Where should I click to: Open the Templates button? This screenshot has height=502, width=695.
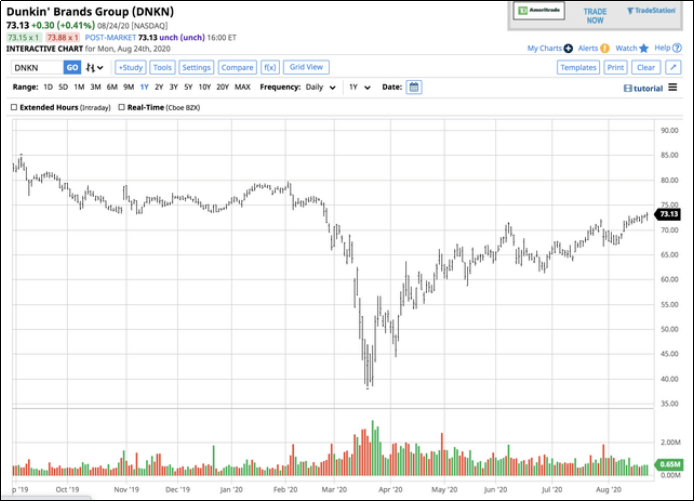coord(578,67)
